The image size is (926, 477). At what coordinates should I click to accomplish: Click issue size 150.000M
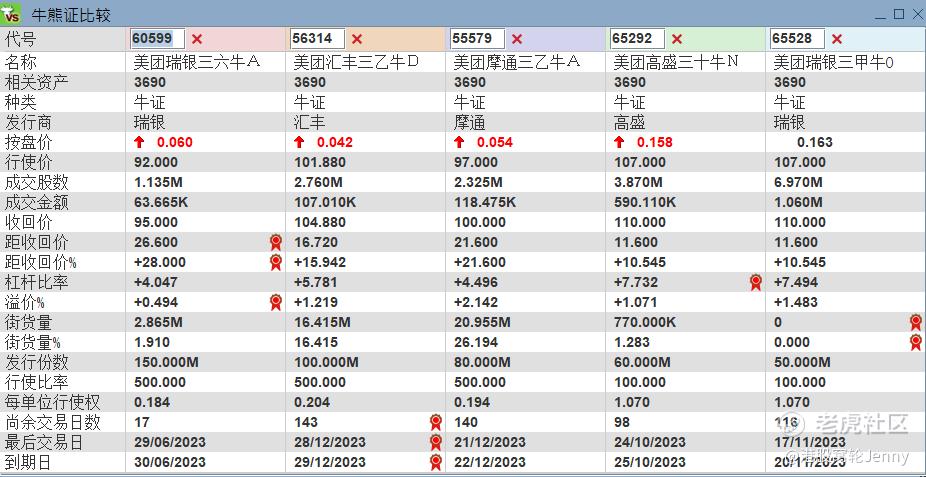[x=167, y=362]
